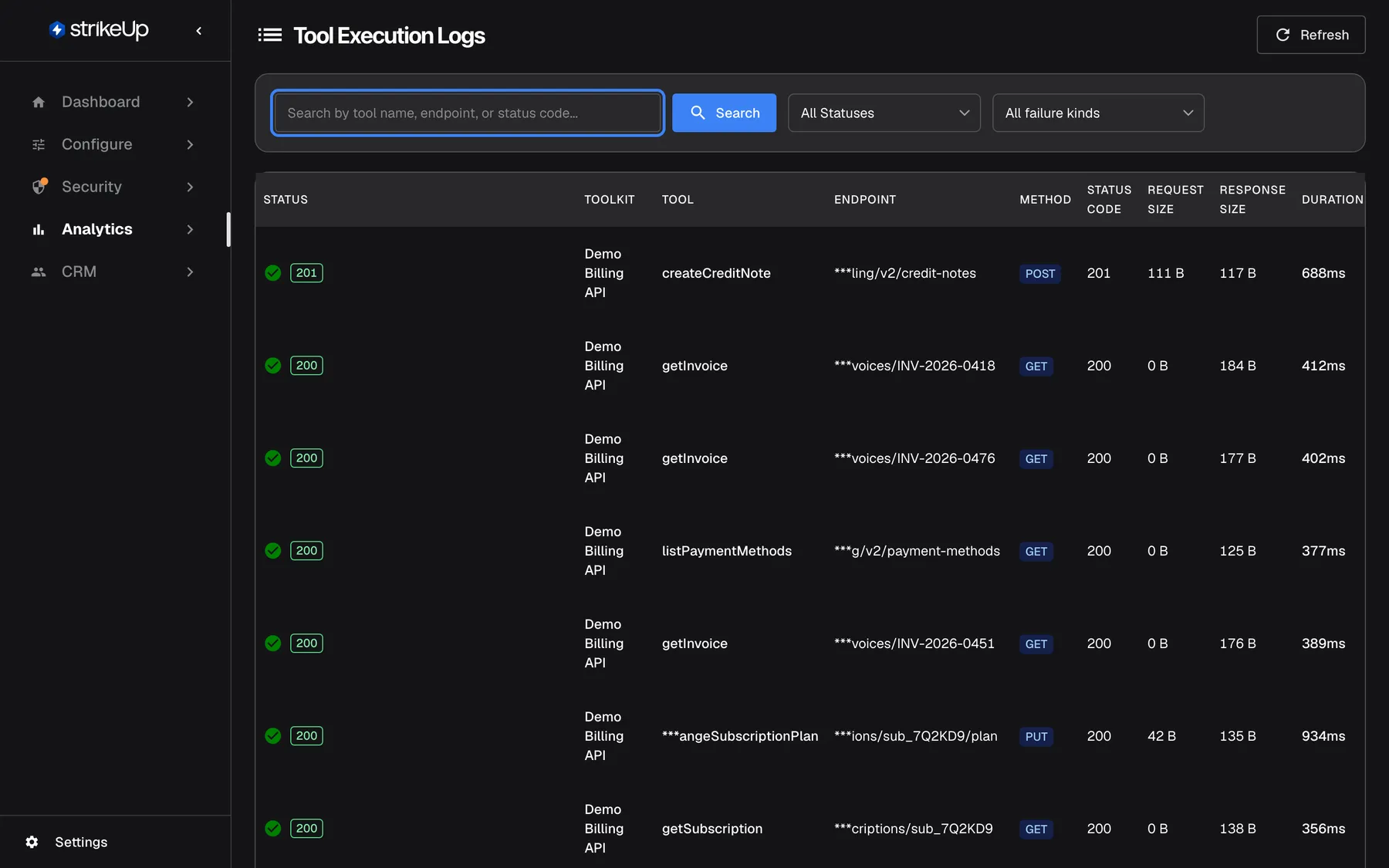Click the PUT method badge

coord(1036,737)
